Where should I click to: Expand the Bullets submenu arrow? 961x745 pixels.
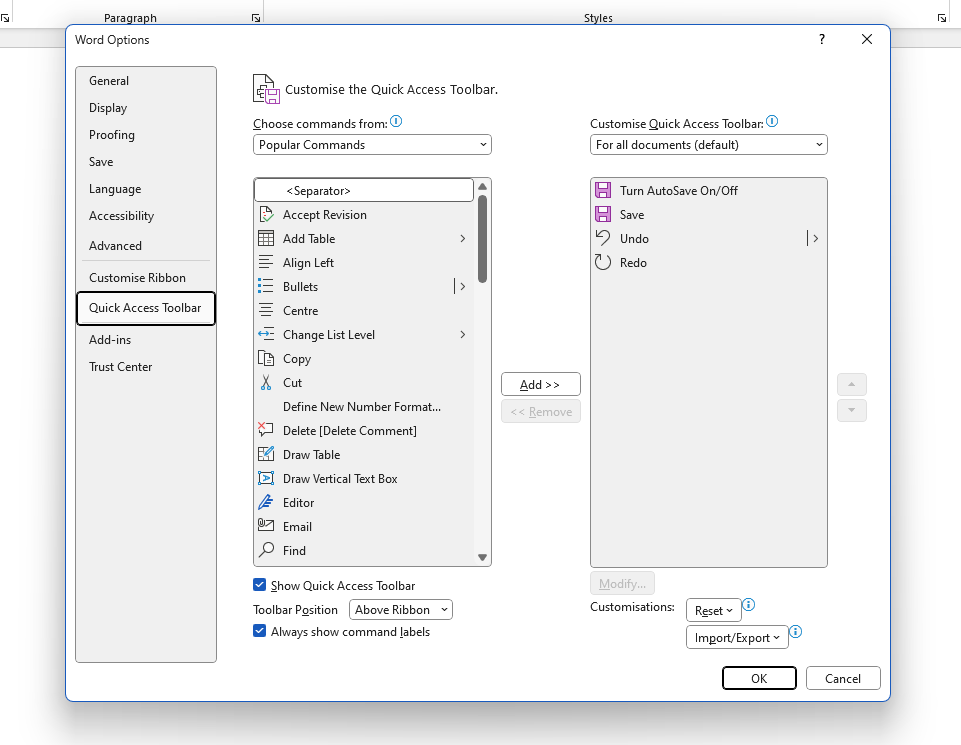(x=463, y=286)
